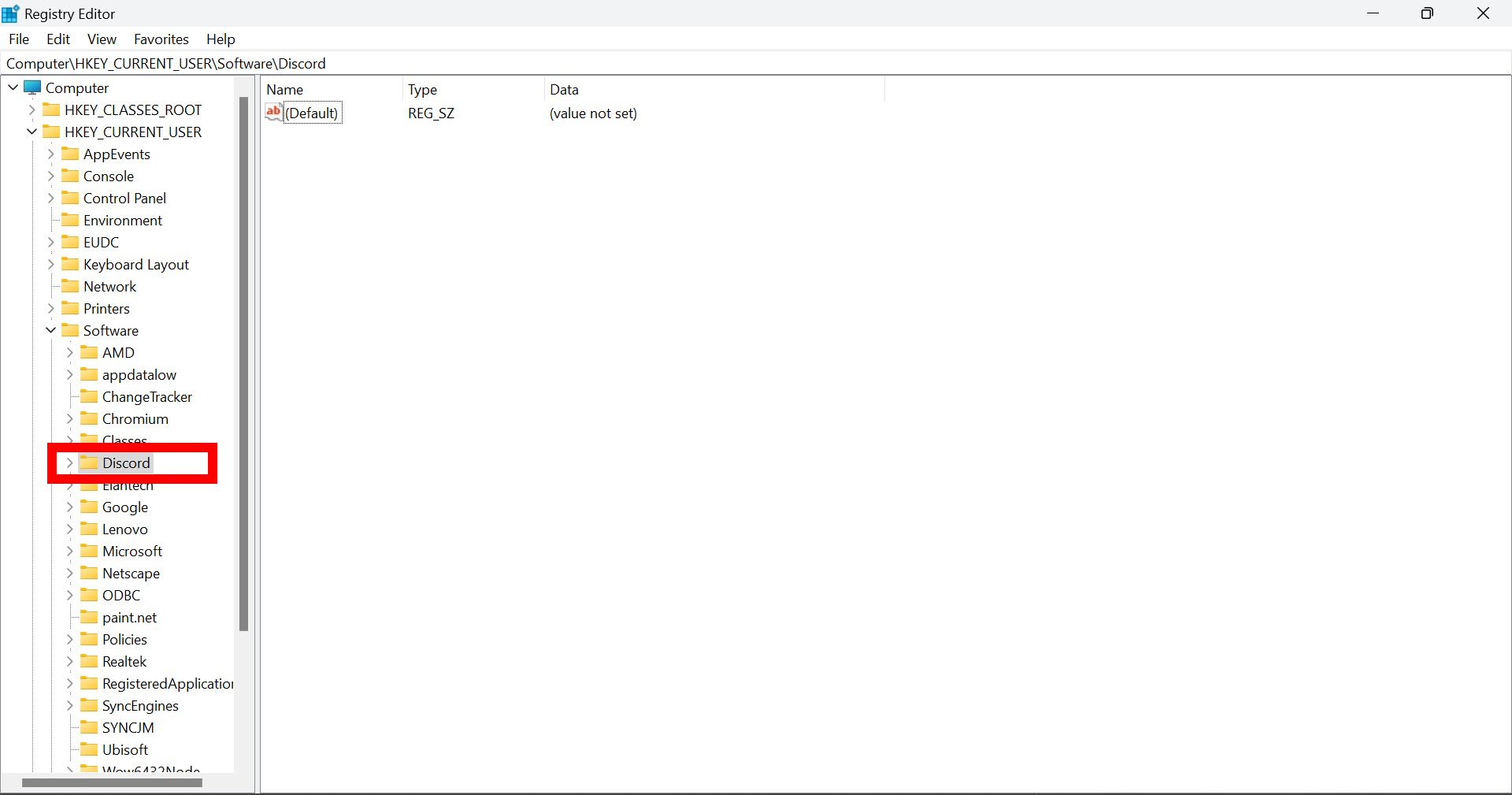This screenshot has height=795, width=1512.
Task: Open the Edit menu
Action: pos(57,39)
